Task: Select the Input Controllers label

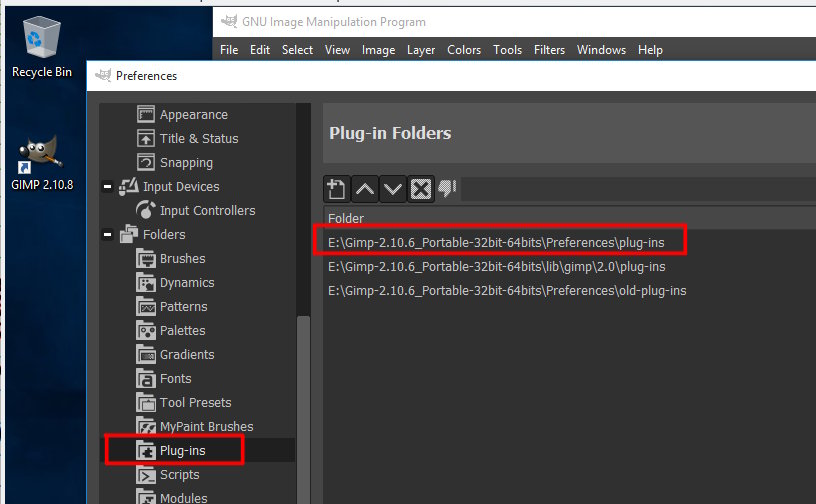Action: tap(208, 210)
